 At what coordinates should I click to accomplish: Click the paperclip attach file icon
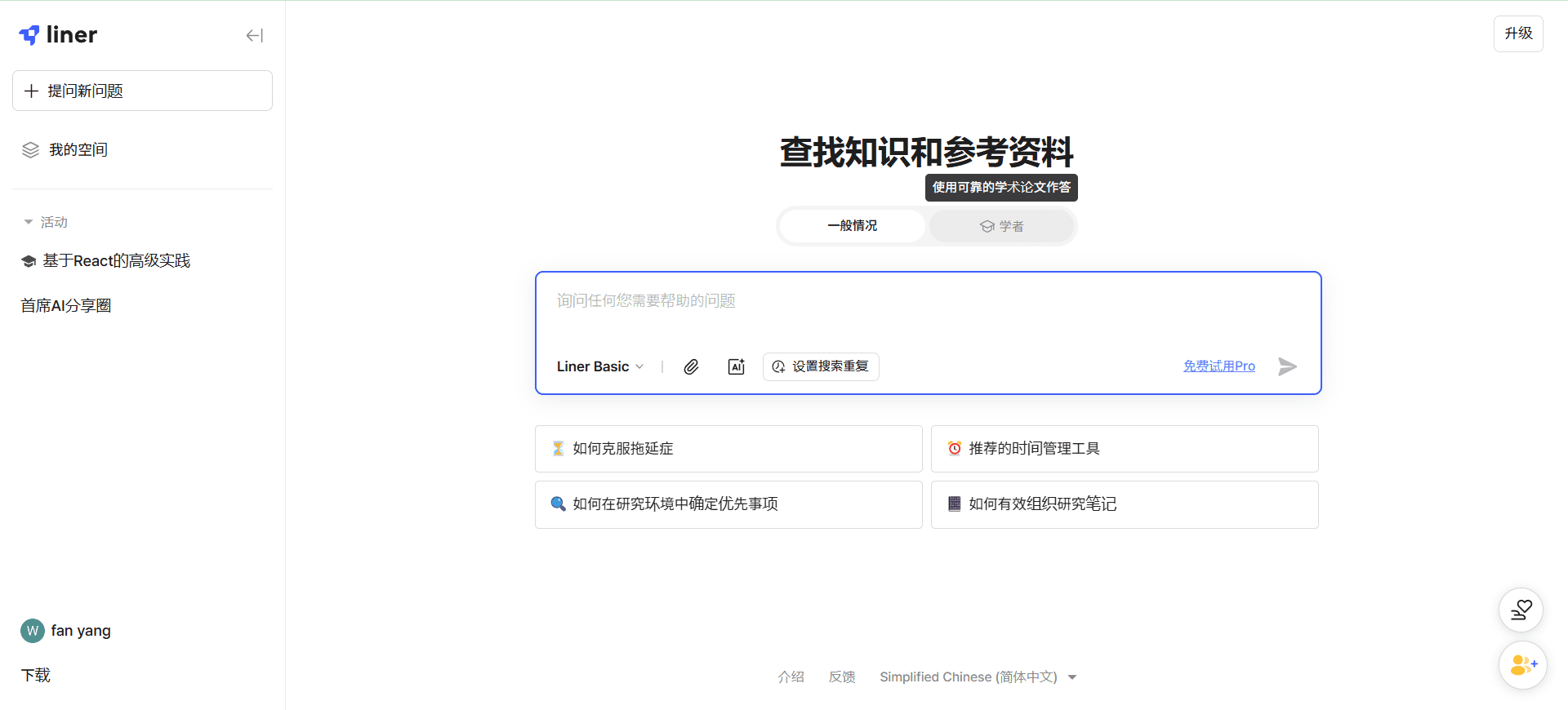[x=691, y=366]
